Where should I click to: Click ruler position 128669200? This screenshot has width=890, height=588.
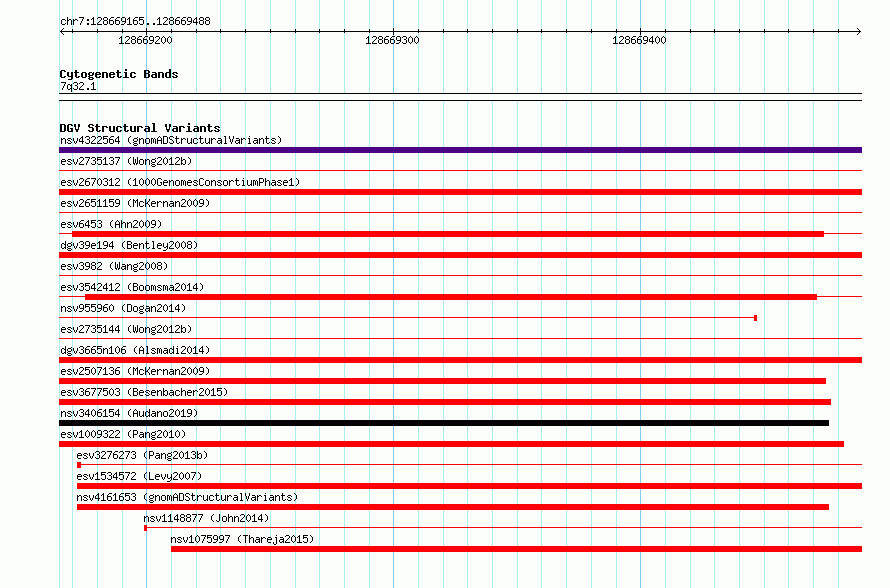145,40
